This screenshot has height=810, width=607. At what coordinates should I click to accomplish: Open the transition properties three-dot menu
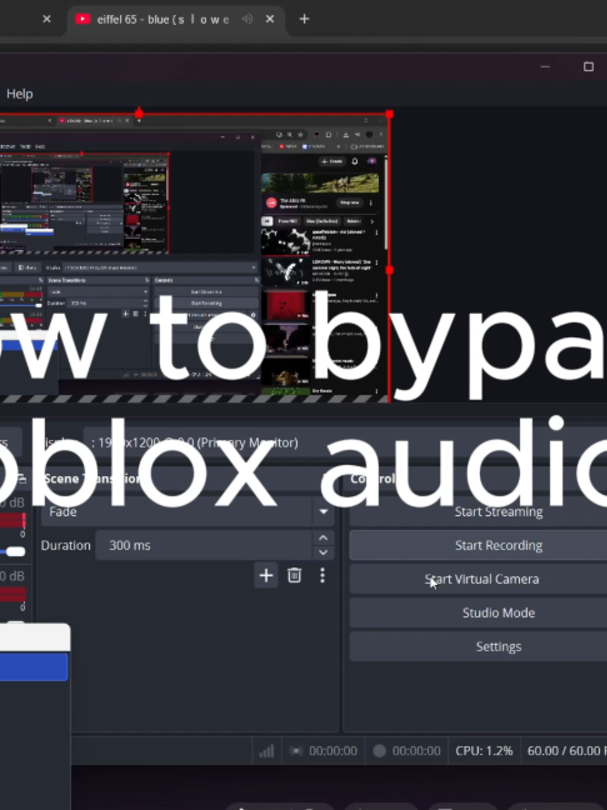[x=322, y=575]
